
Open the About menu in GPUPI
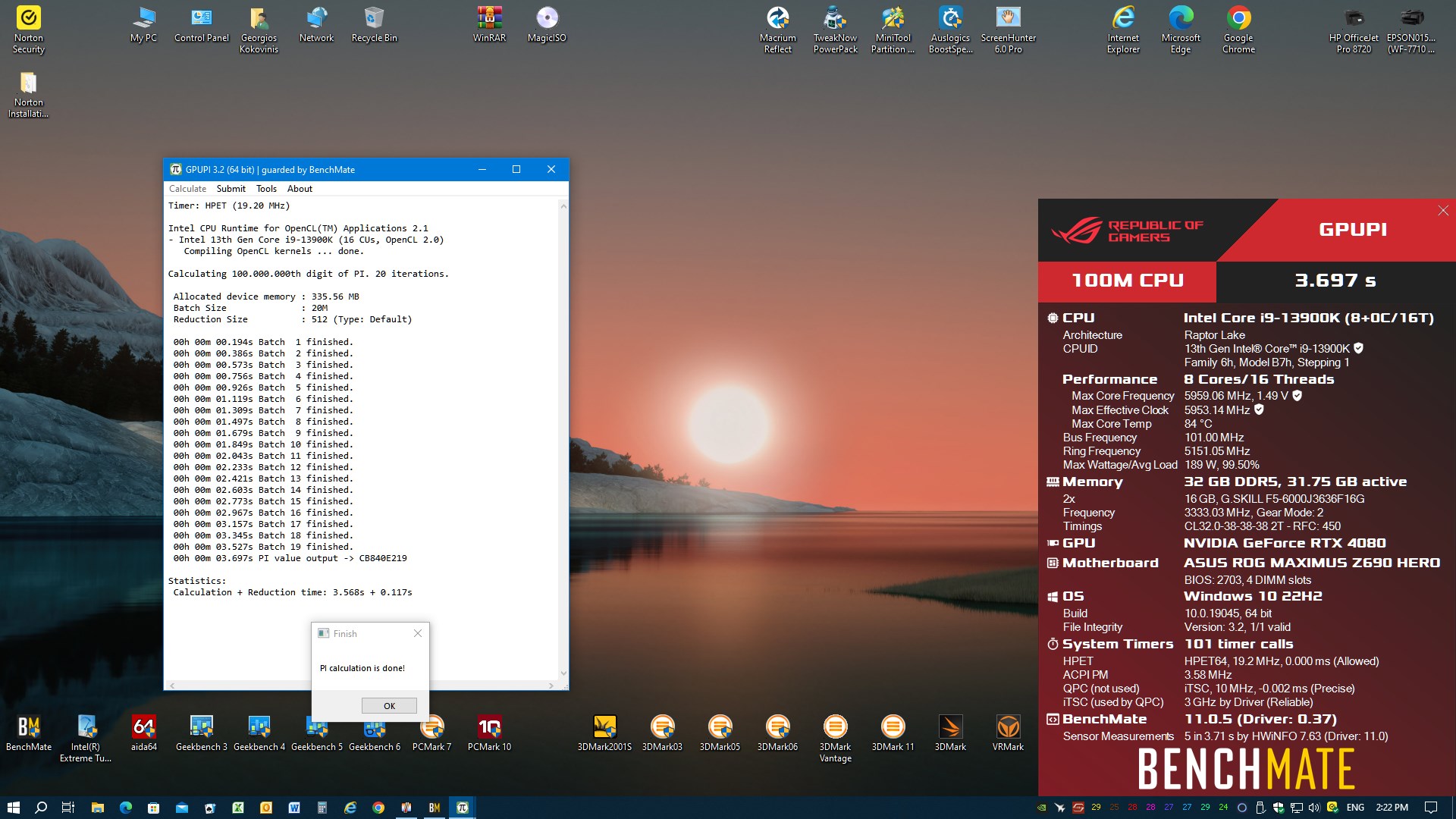(300, 189)
